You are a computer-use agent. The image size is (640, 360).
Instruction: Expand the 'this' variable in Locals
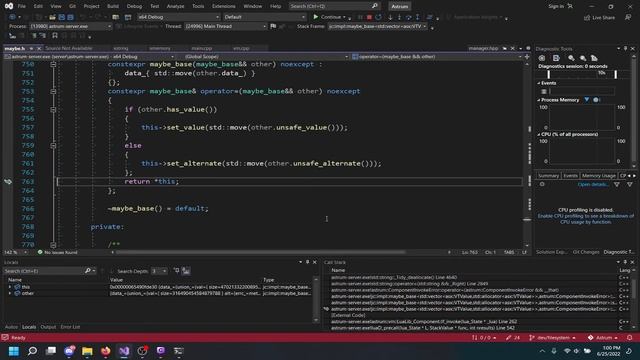[x=10, y=287]
